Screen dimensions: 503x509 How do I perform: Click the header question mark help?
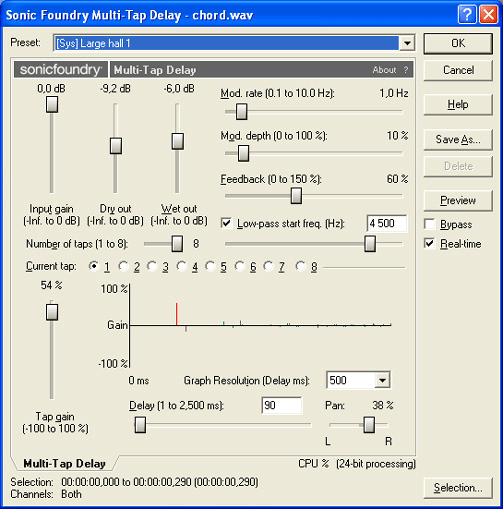pyautogui.click(x=406, y=70)
